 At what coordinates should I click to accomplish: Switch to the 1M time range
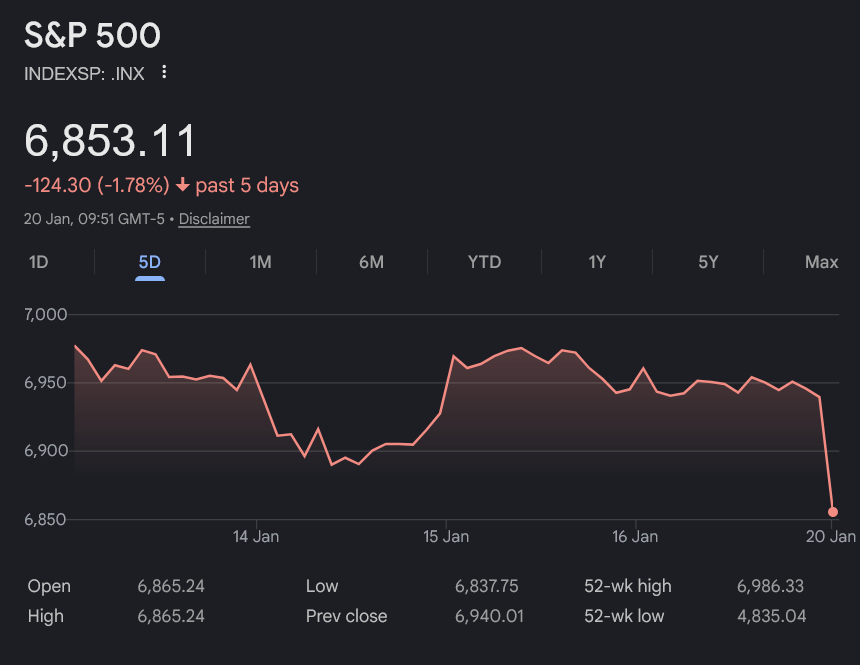click(x=261, y=262)
